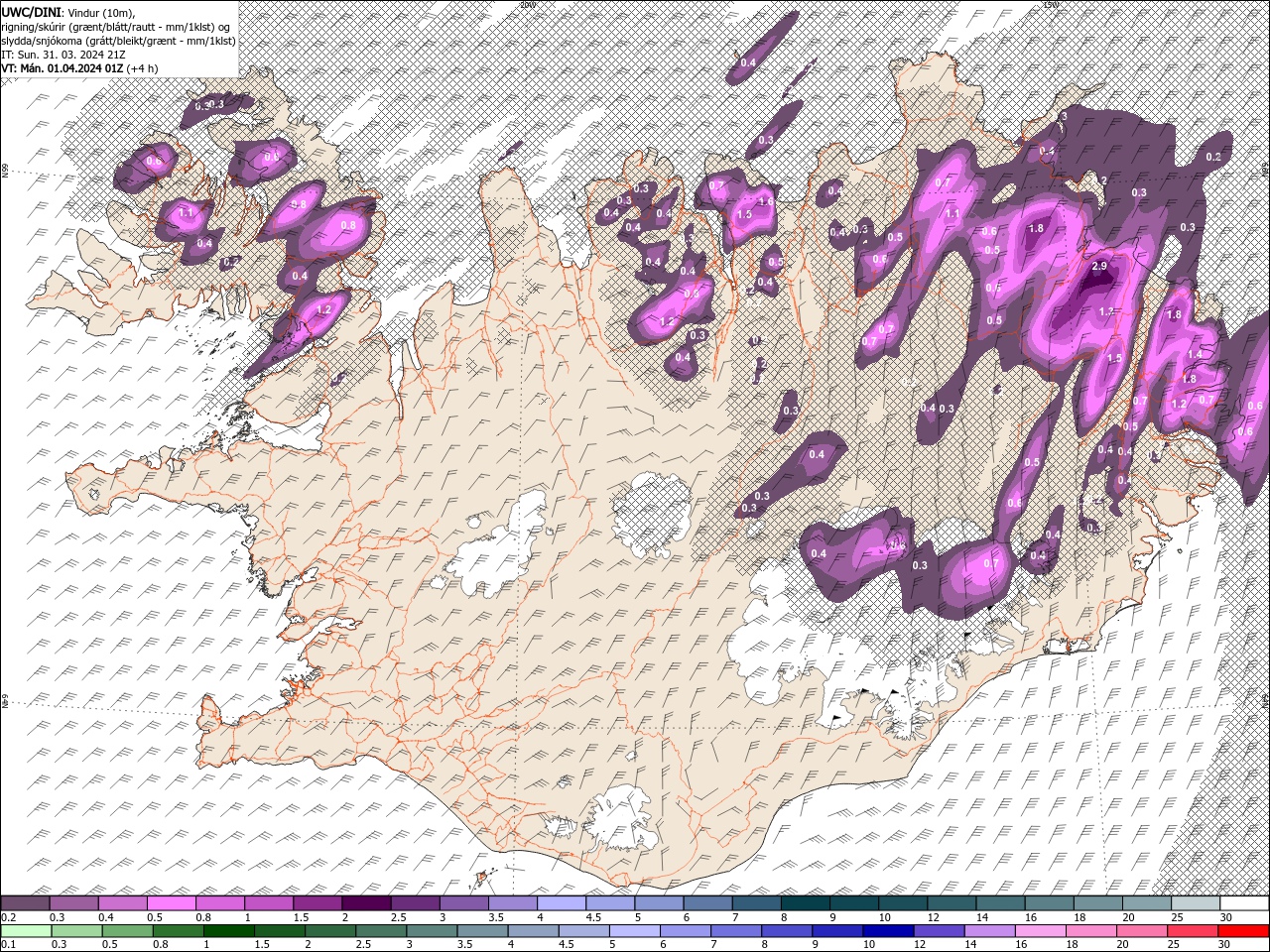Click the "20W" longitude label

(x=526, y=4)
